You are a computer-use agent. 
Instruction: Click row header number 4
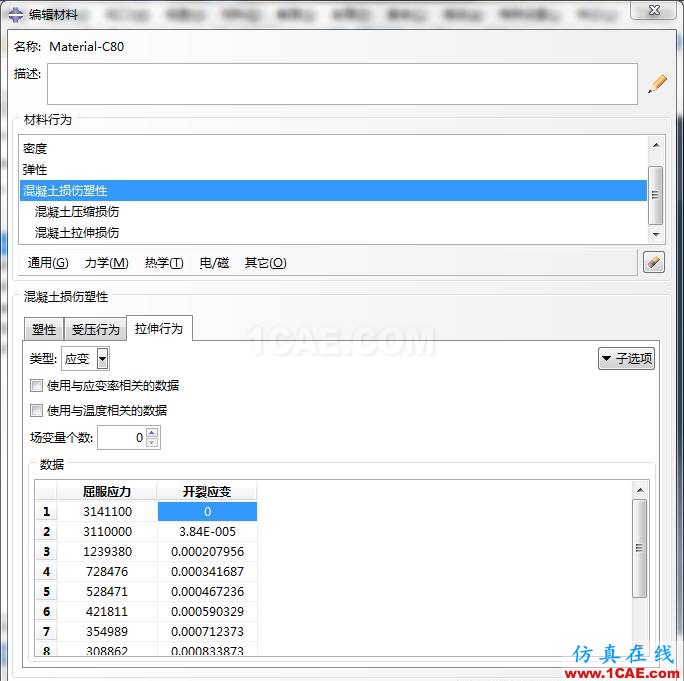point(46,571)
